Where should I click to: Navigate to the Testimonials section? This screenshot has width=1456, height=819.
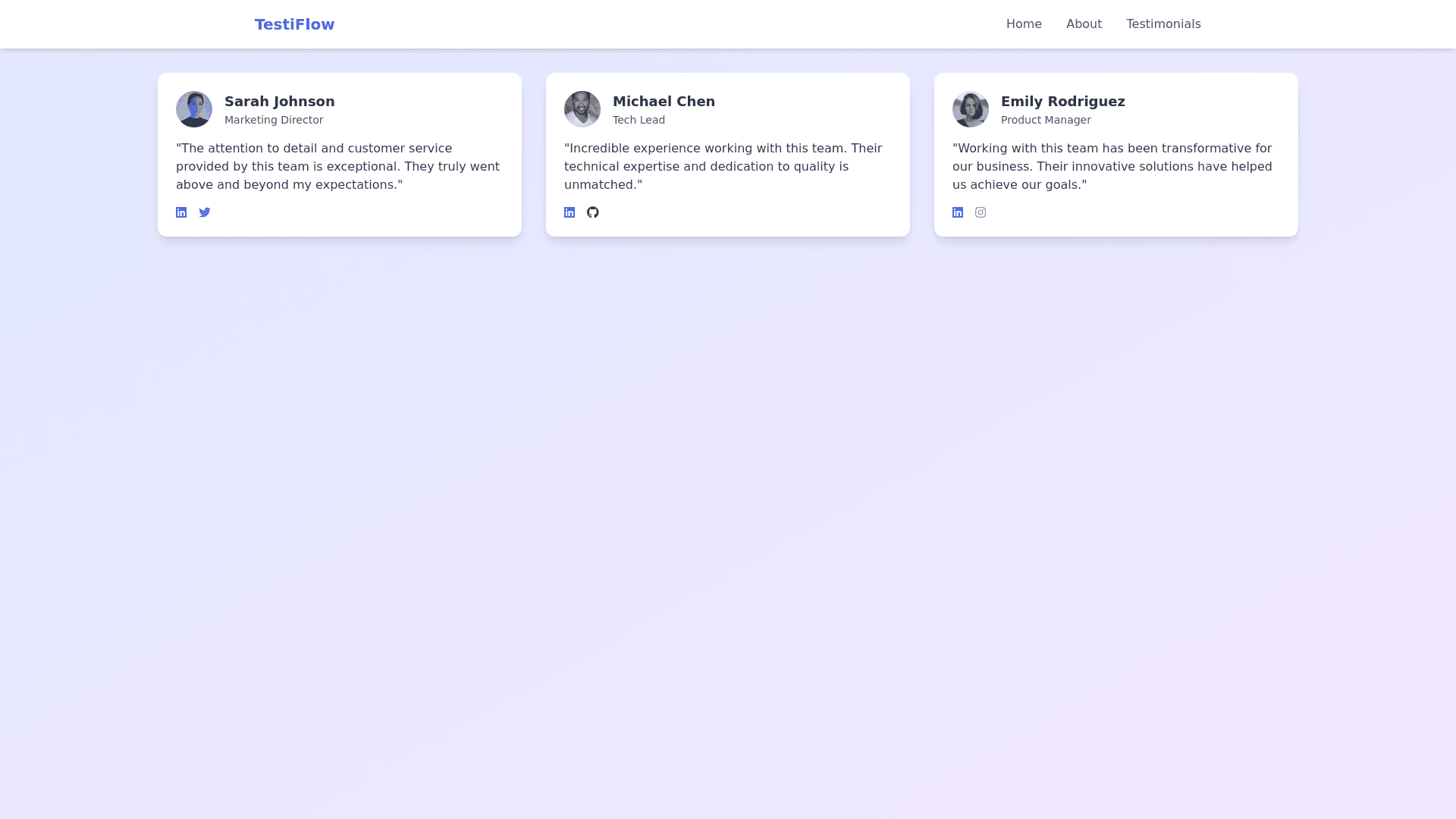point(1163,24)
